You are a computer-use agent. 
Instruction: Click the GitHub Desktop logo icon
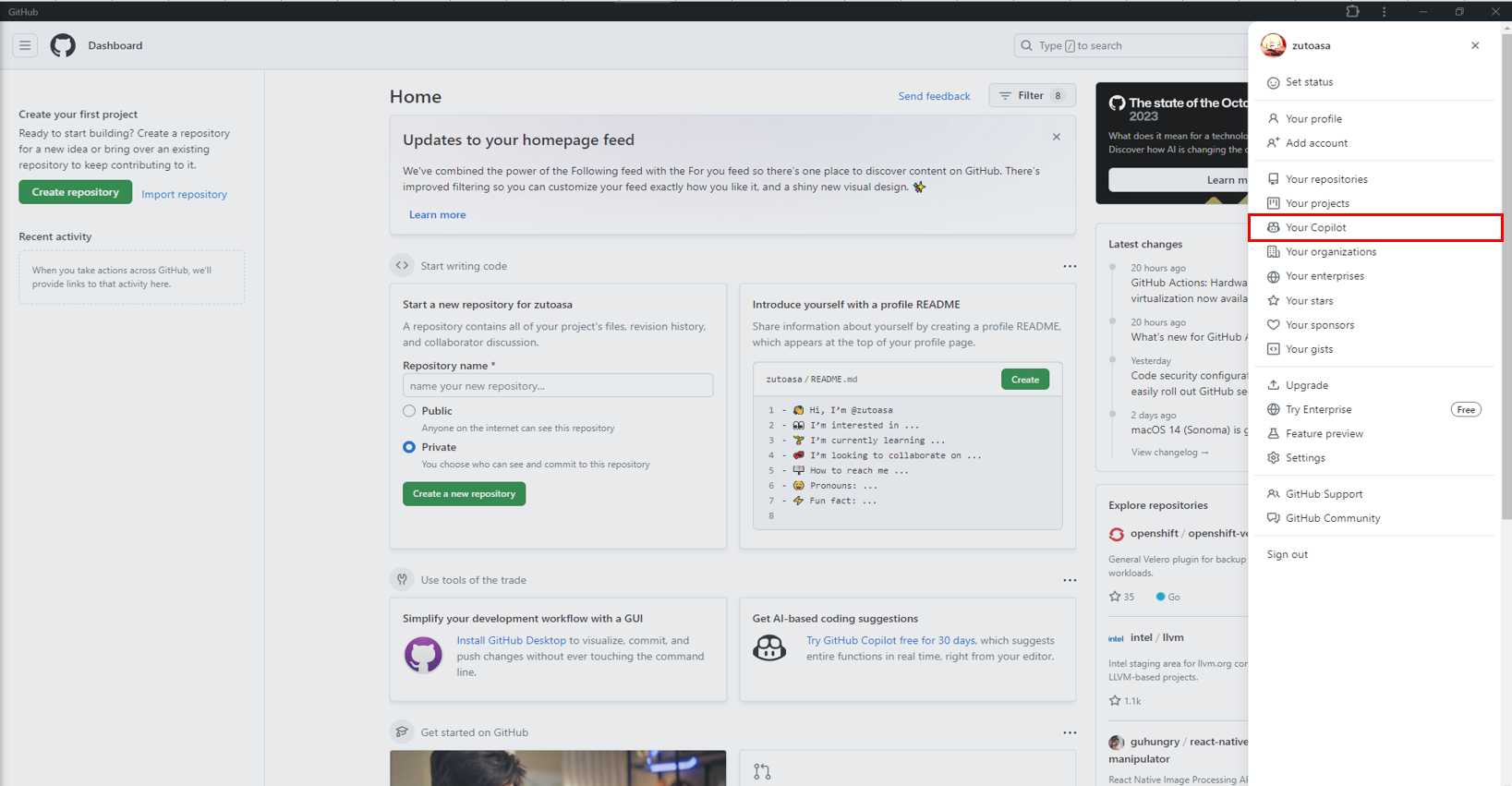click(423, 655)
